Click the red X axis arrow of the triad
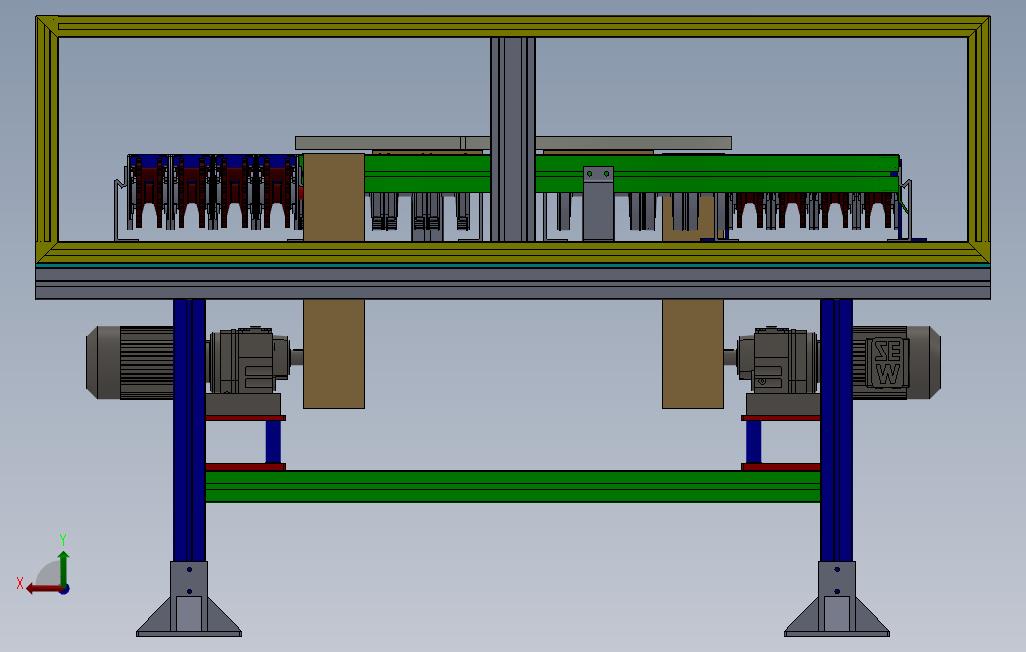The width and height of the screenshot is (1026, 652). coord(43,589)
